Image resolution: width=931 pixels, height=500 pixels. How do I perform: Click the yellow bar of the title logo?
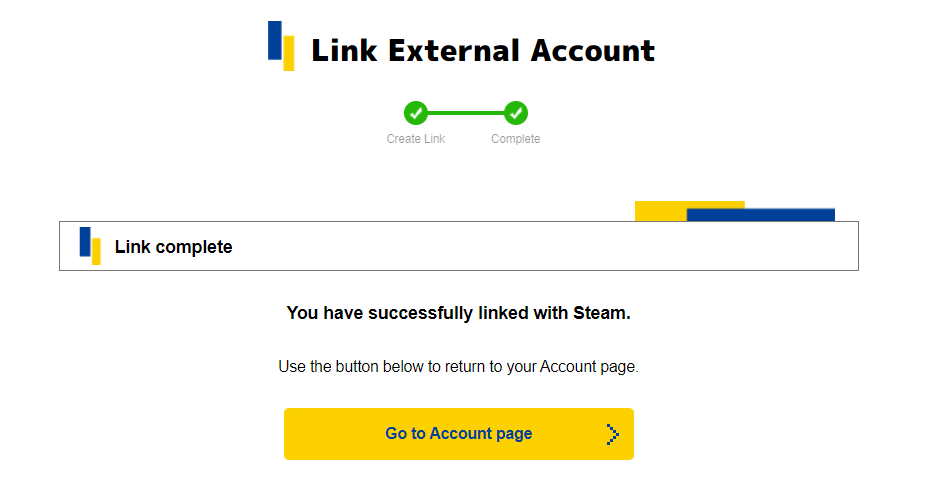289,53
